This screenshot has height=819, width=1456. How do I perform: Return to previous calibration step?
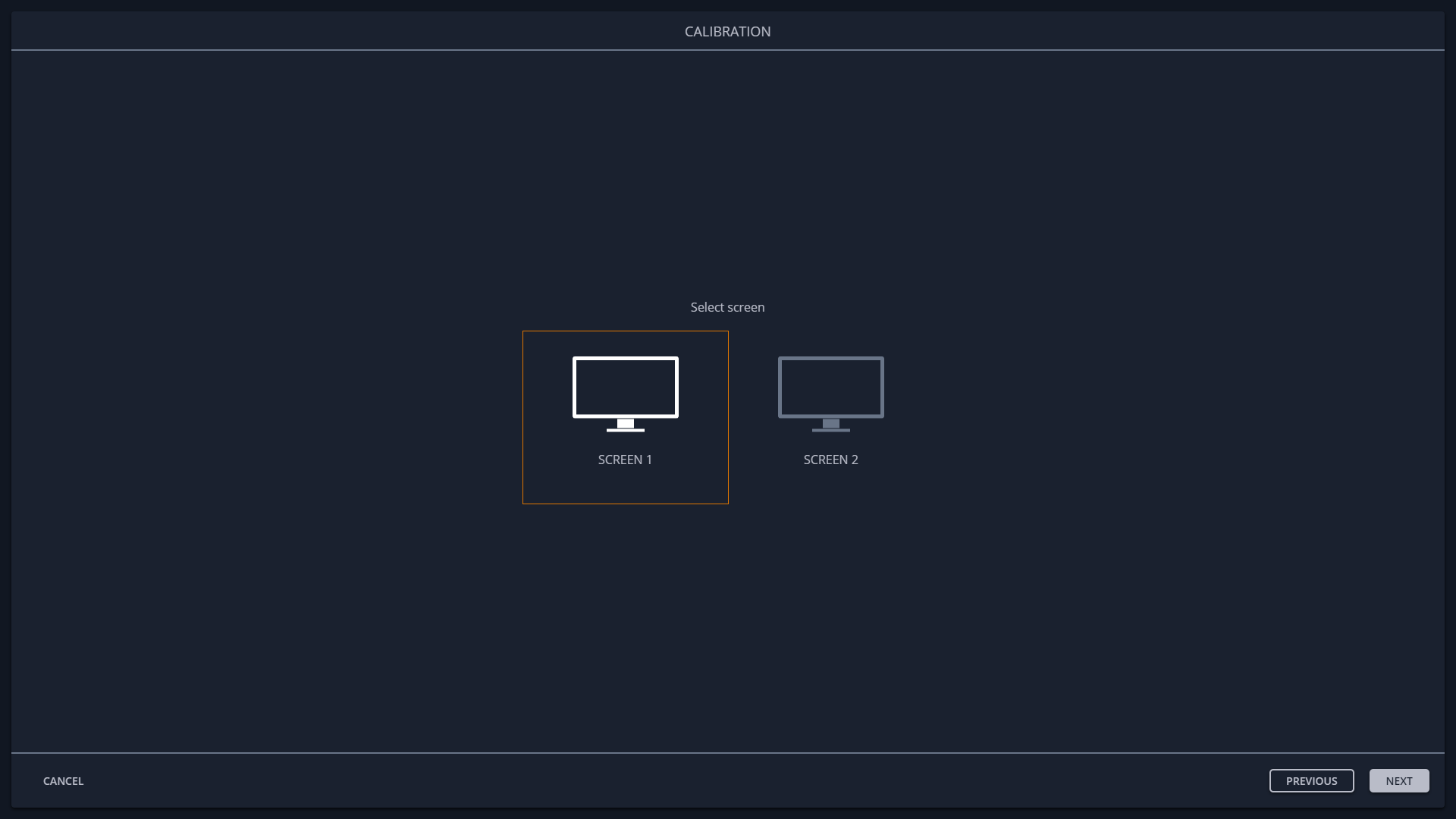click(x=1311, y=780)
